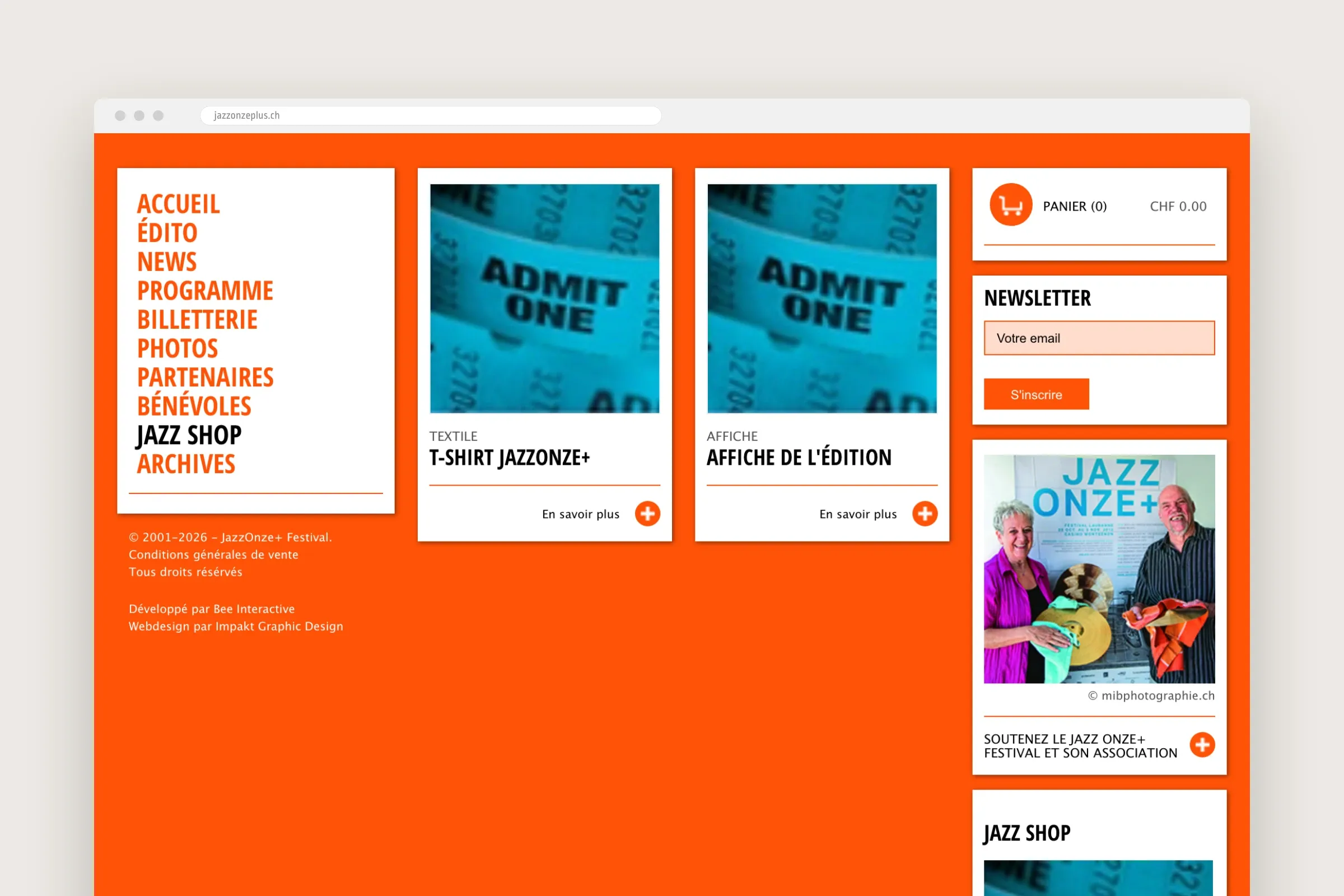Click plus icon under Affiche de l'édition

coord(925,514)
